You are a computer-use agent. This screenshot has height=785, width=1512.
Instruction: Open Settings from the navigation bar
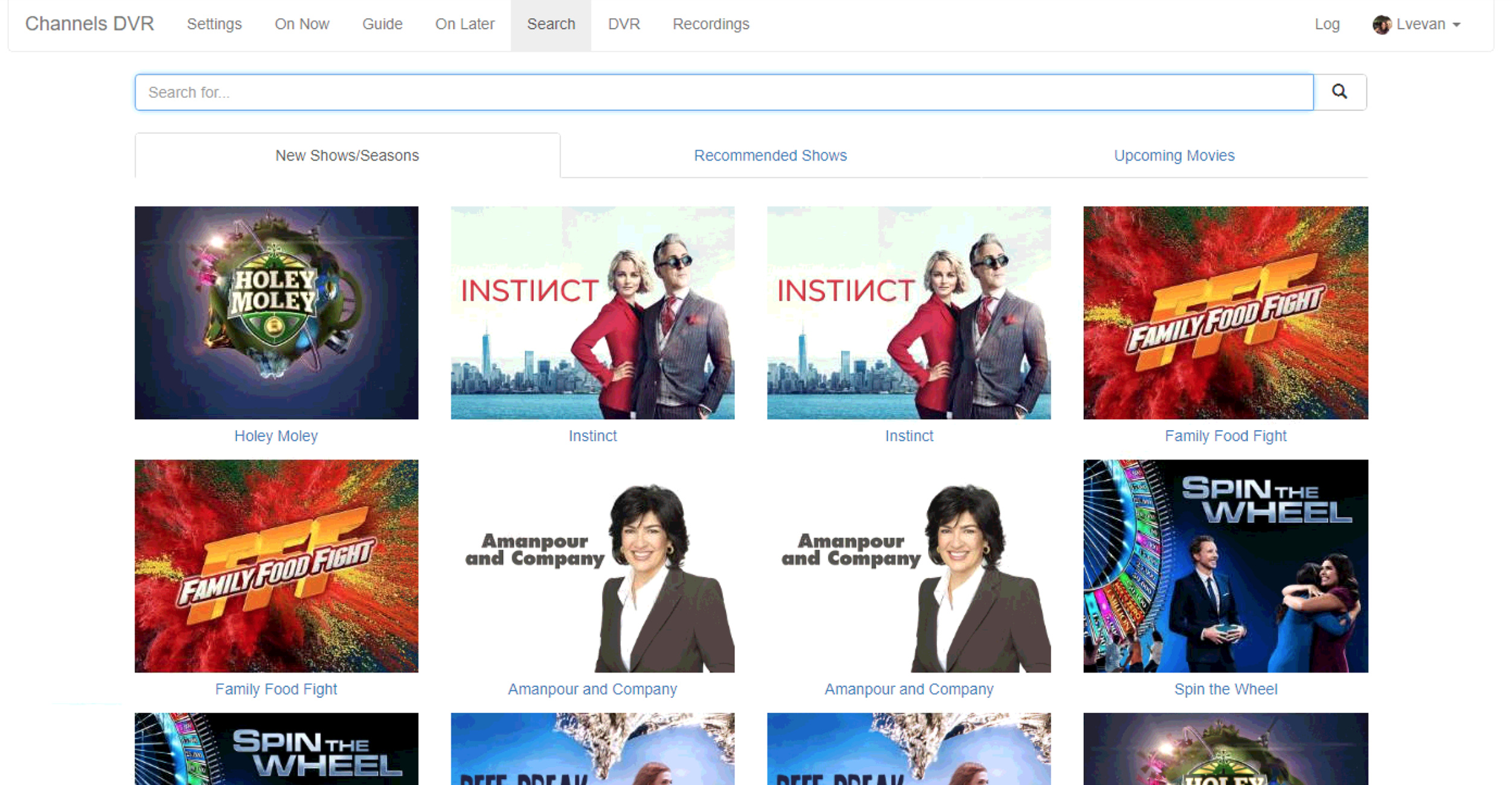pos(214,24)
